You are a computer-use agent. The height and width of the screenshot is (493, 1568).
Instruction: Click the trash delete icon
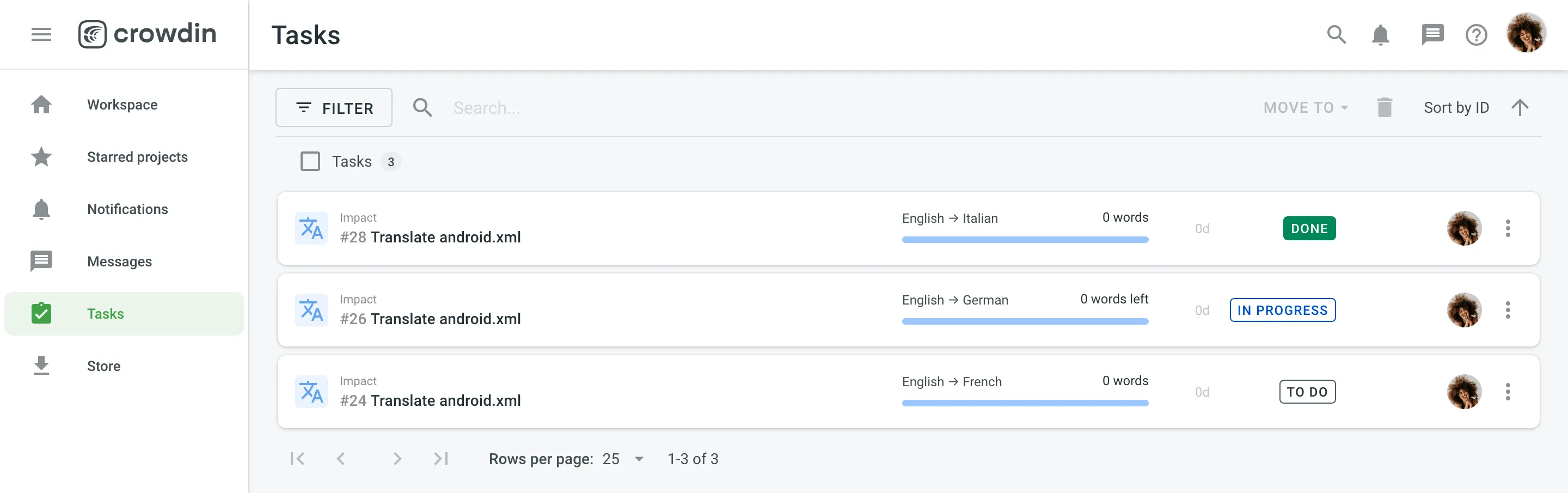pos(1384,108)
